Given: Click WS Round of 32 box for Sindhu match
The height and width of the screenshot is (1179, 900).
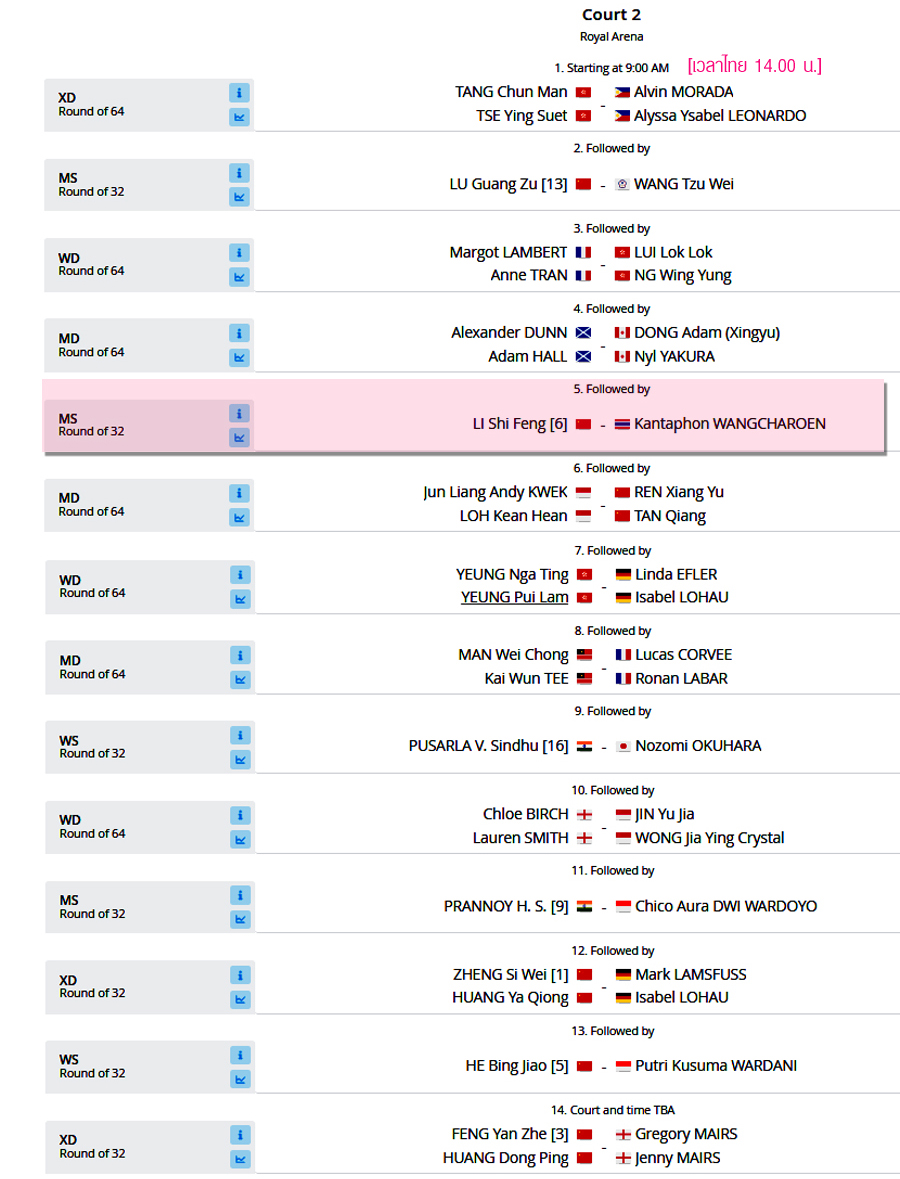Looking at the screenshot, I should pyautogui.click(x=150, y=747).
